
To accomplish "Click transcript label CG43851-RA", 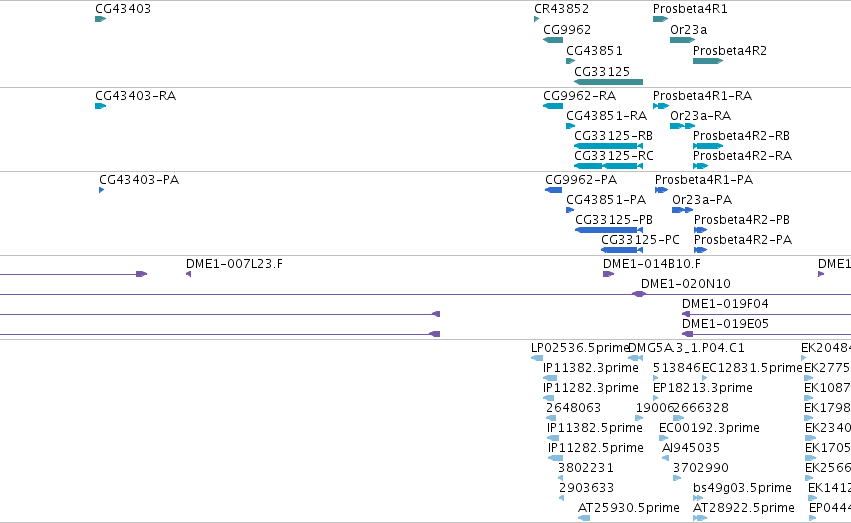I will [x=606, y=116].
